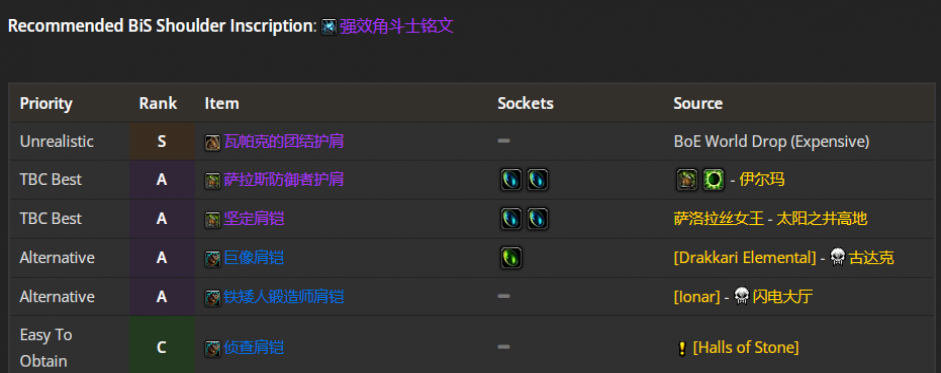Image resolution: width=941 pixels, height=373 pixels.
Task: Click the skull icon next to 古达克
Action: (838, 258)
